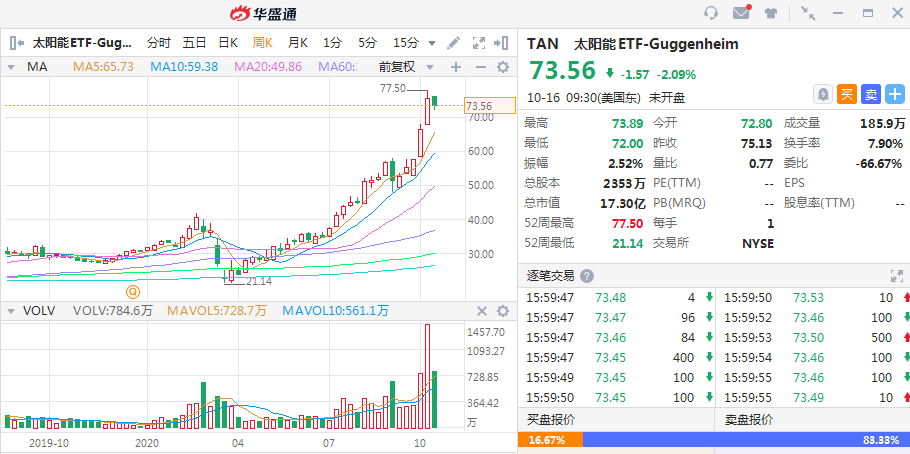Click the stock name title in chart header

[82, 42]
